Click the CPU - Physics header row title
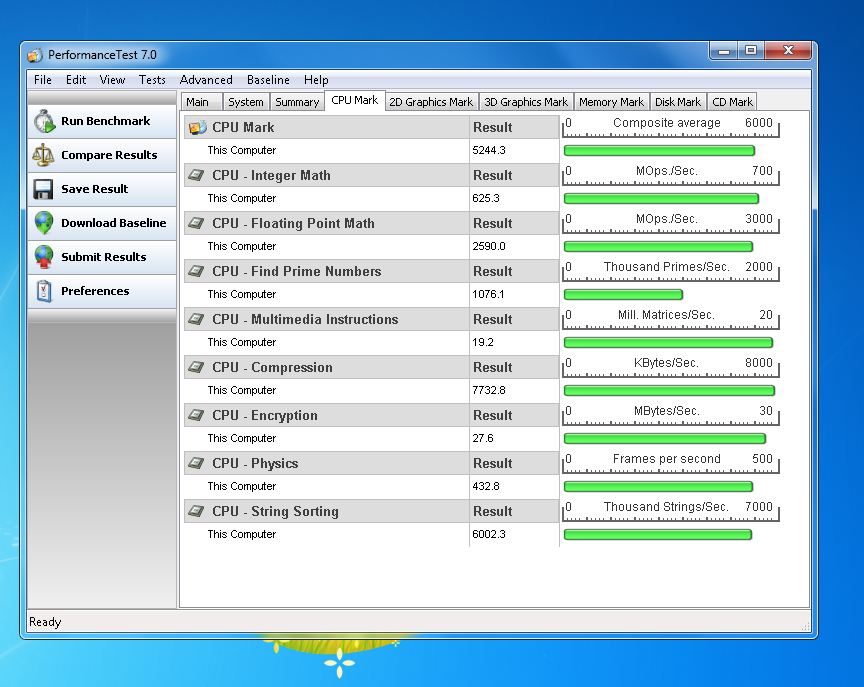This screenshot has height=687, width=864. pyautogui.click(x=255, y=463)
